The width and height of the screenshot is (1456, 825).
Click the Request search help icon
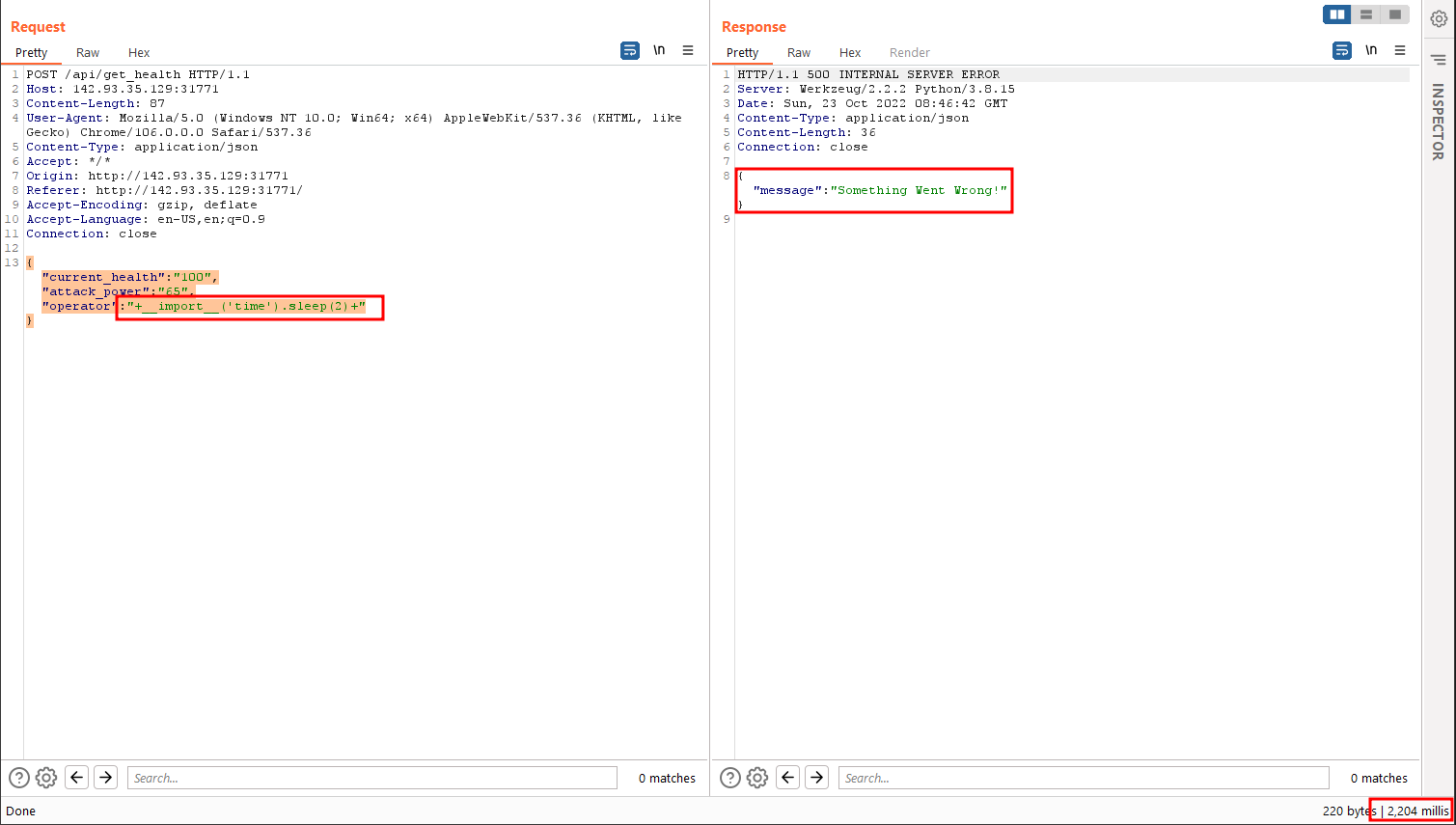(19, 778)
